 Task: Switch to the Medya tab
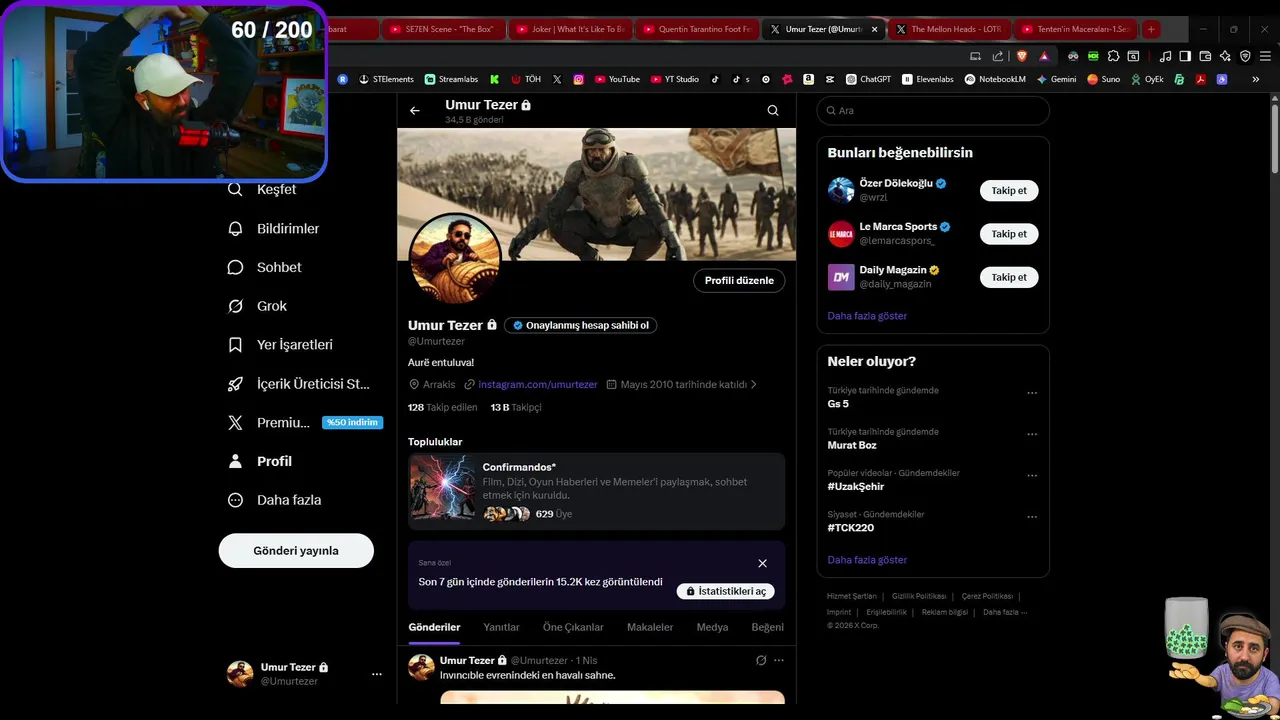[x=712, y=627]
